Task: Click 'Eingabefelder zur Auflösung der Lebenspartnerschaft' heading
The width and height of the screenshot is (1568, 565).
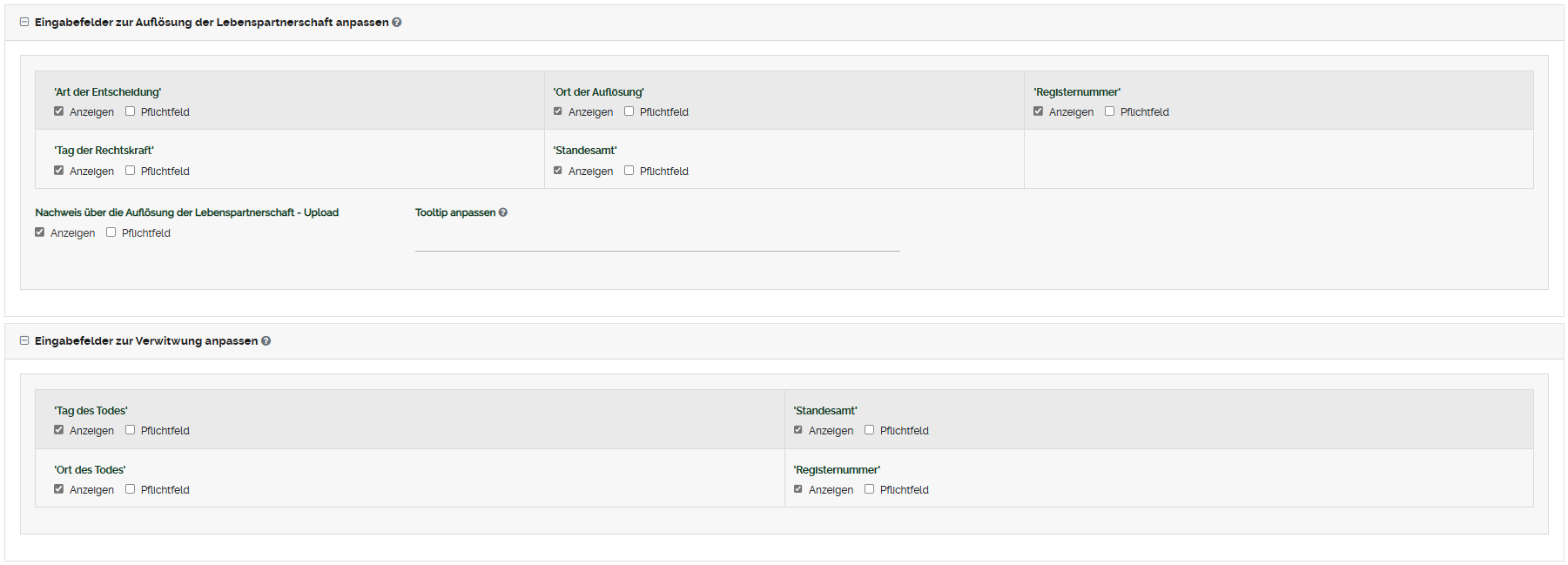Action: 212,23
